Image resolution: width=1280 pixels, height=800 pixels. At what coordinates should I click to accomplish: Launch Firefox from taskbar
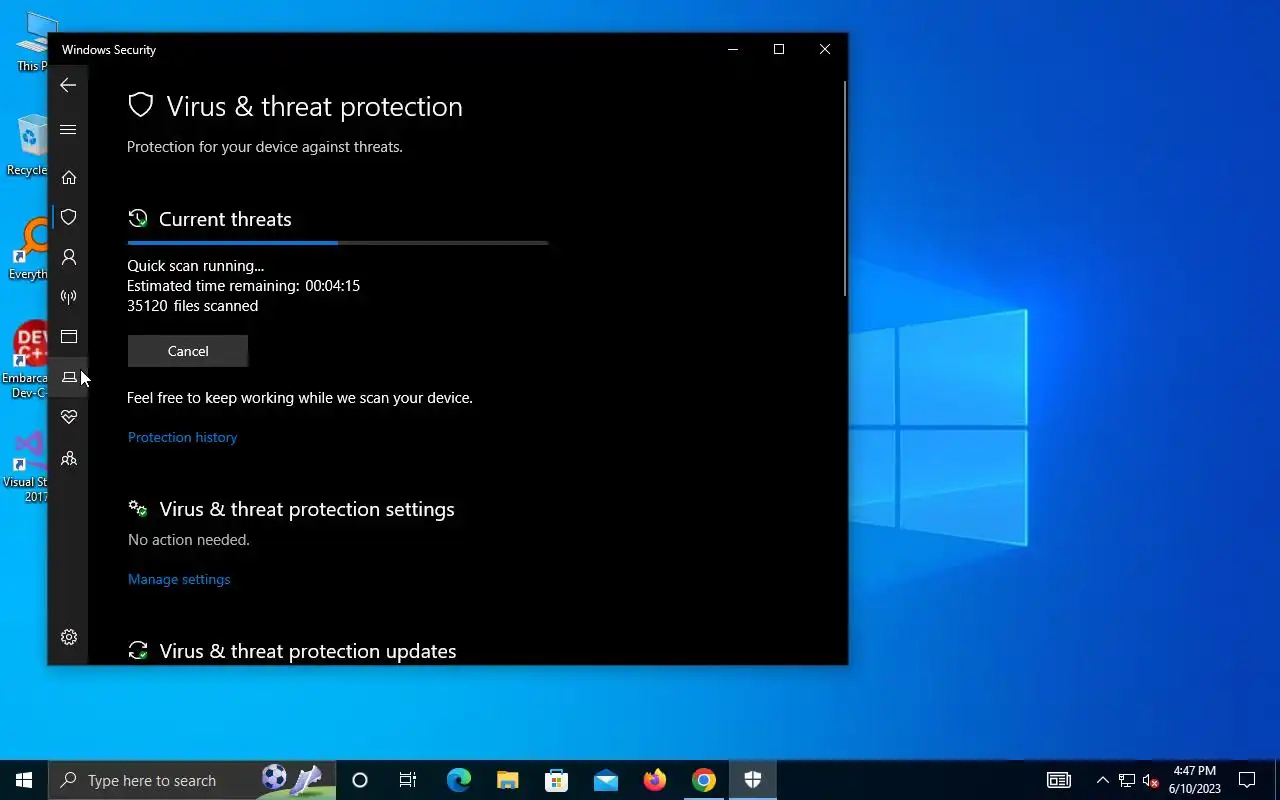pyautogui.click(x=654, y=780)
